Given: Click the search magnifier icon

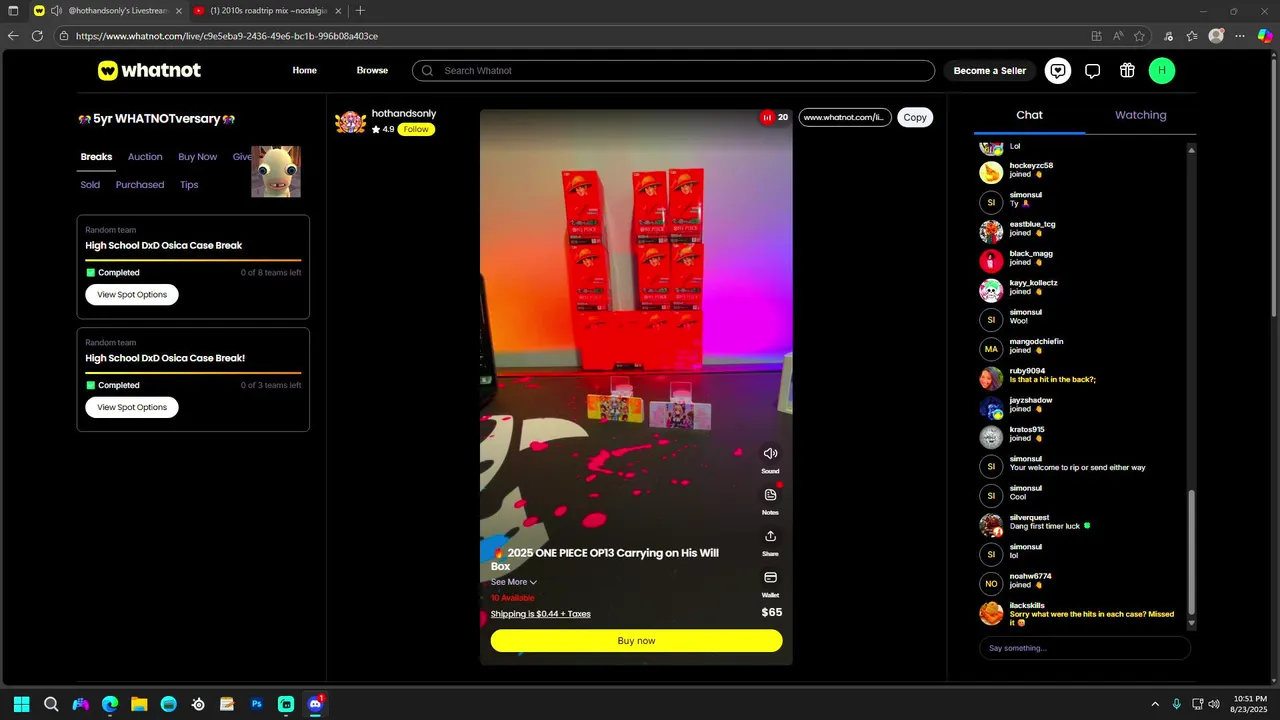Looking at the screenshot, I should coord(427,71).
